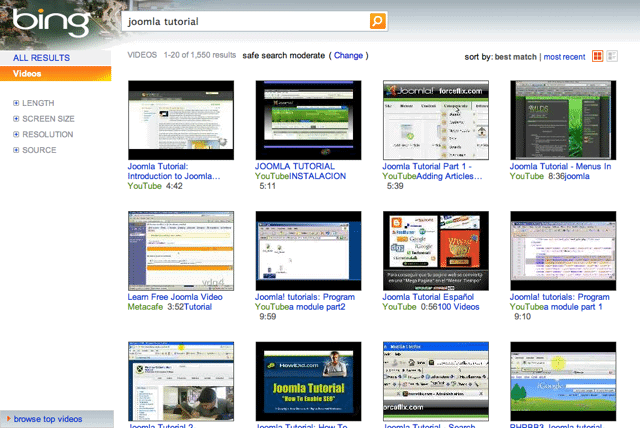This screenshot has width=640, height=428.
Task: Click the Change safe search link
Action: coord(348,55)
